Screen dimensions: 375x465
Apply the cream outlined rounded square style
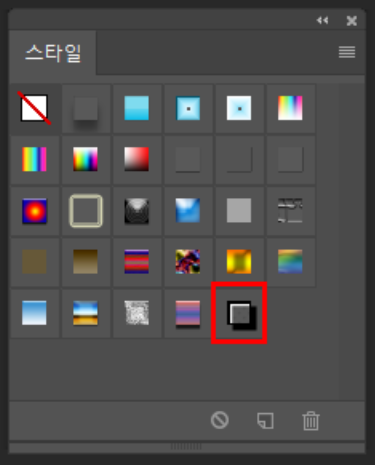click(x=86, y=211)
